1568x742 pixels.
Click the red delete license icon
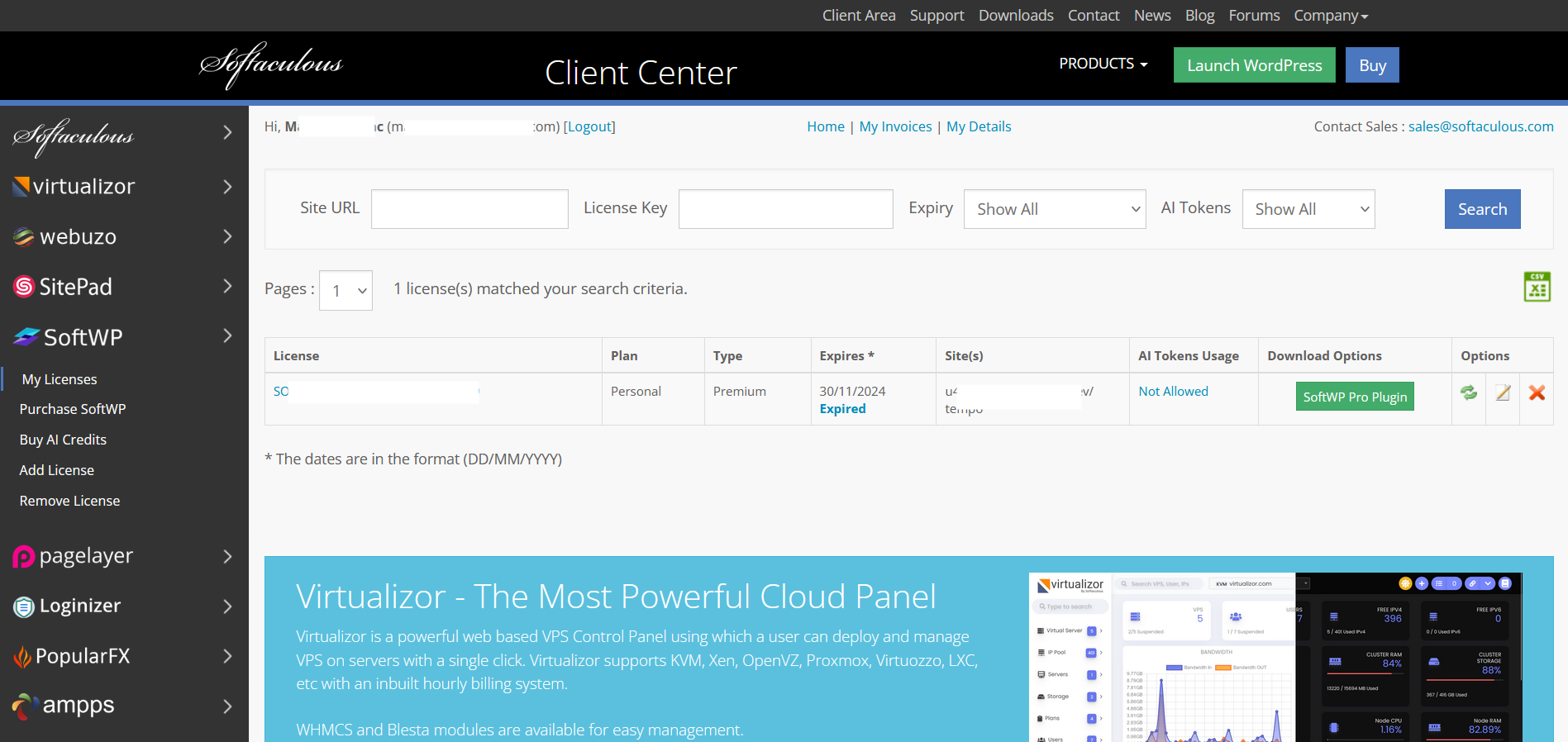tap(1537, 393)
